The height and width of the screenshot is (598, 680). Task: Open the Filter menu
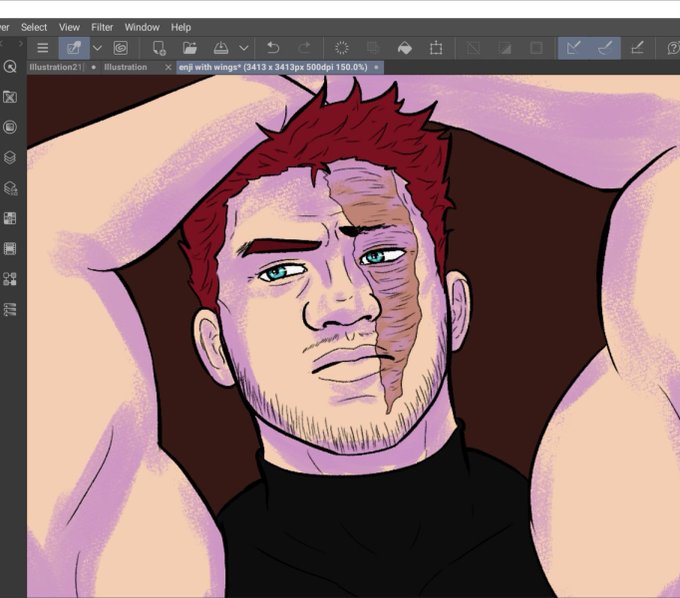(102, 27)
